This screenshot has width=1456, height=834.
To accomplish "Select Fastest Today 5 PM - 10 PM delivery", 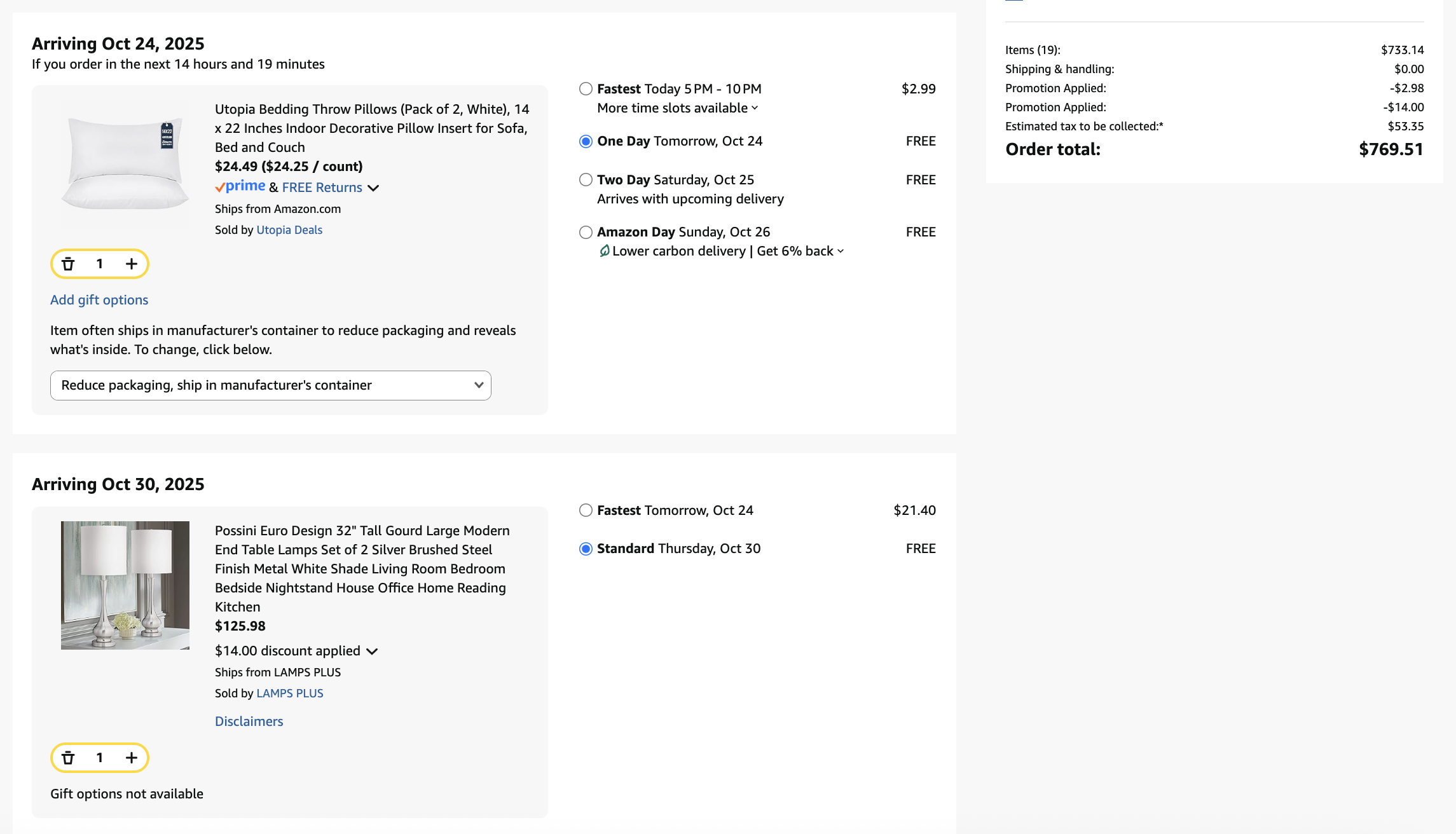I will pyautogui.click(x=586, y=89).
